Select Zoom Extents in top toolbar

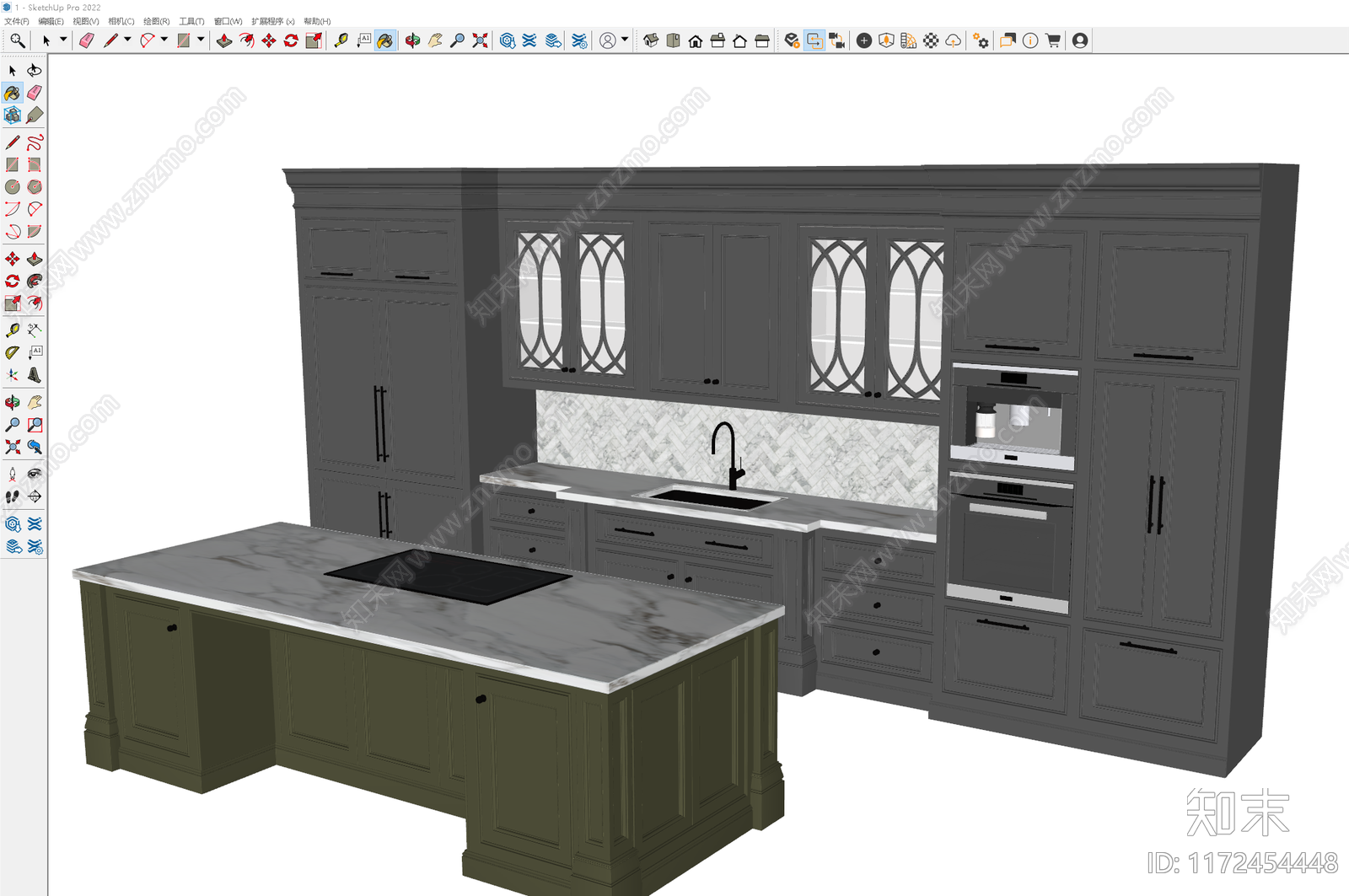pos(480,40)
